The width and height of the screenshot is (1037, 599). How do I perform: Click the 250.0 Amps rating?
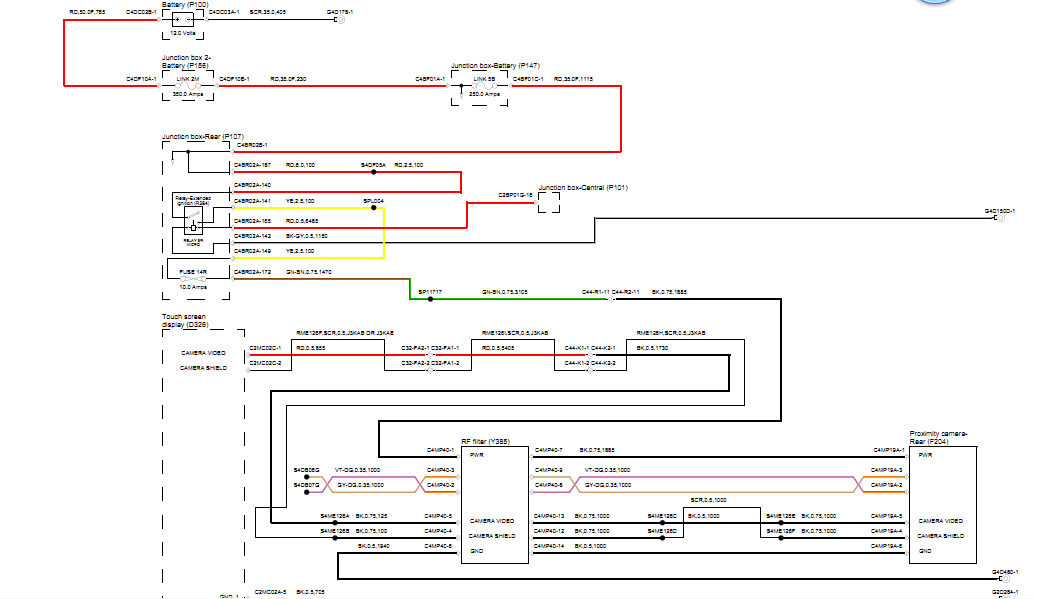coord(484,95)
